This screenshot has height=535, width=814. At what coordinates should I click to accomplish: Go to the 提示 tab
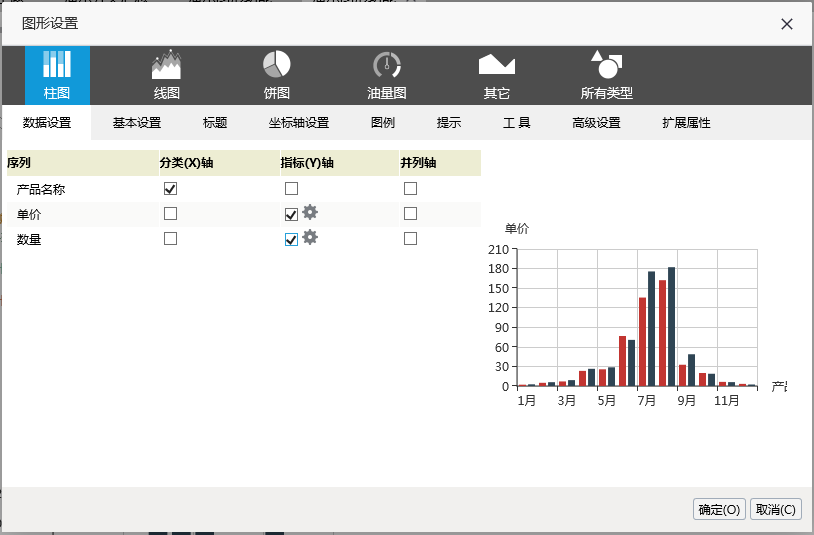[449, 123]
